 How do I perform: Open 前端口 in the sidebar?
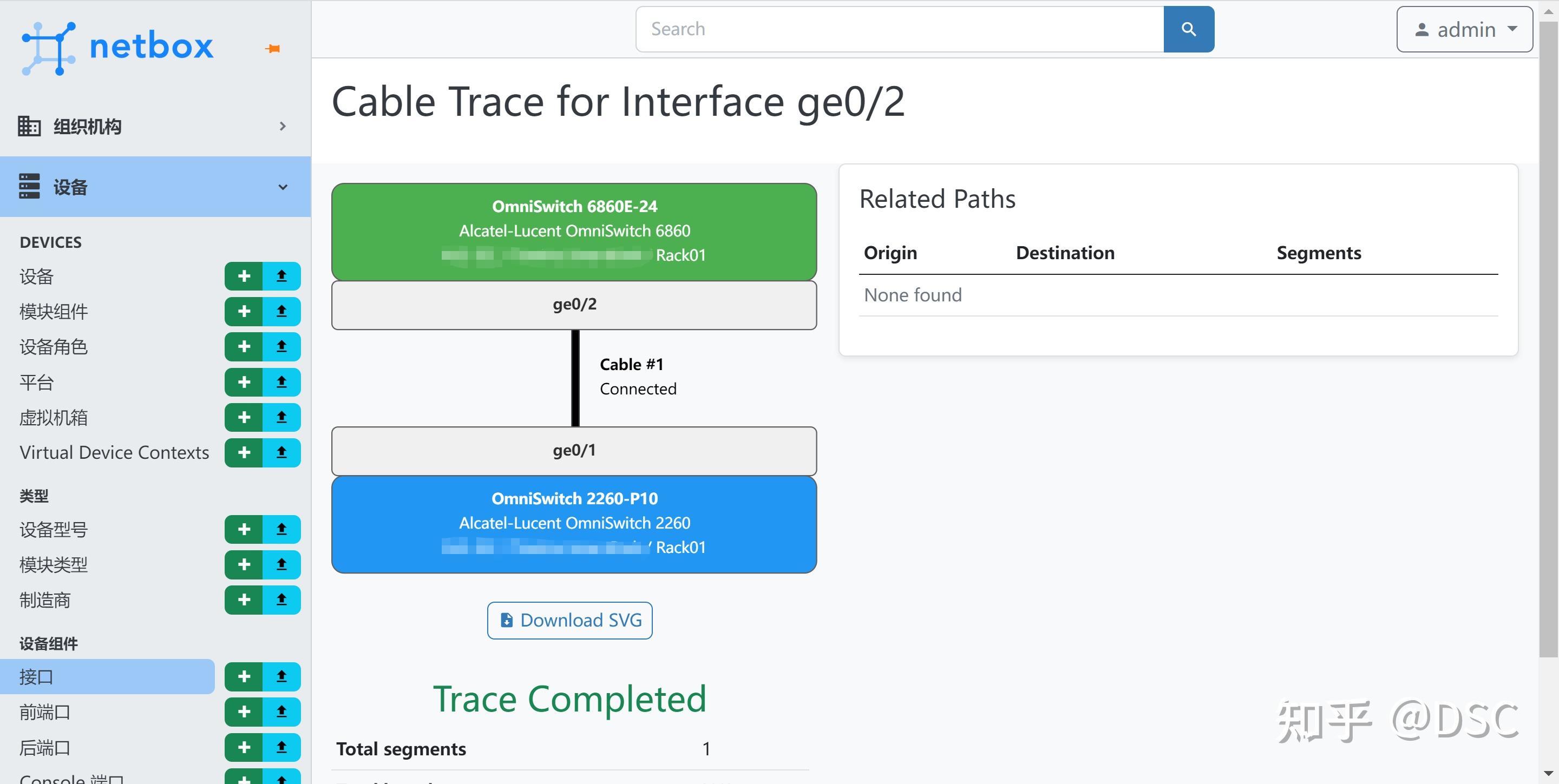point(45,712)
